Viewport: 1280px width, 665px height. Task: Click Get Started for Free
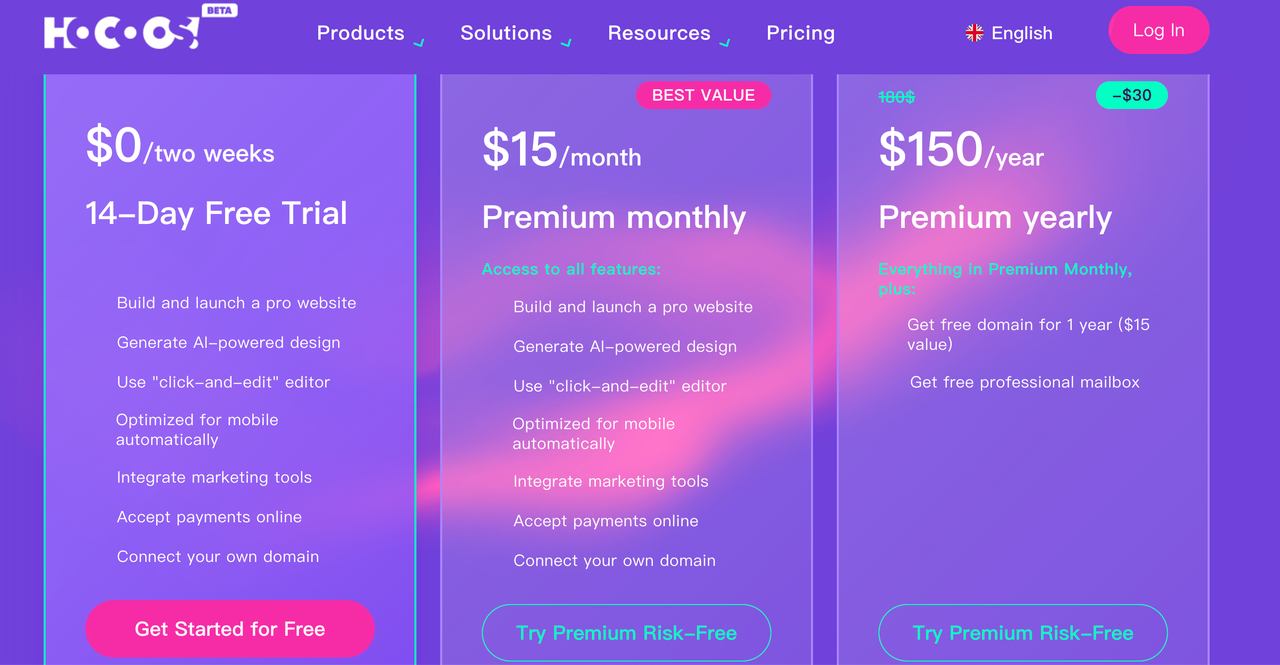(x=229, y=628)
